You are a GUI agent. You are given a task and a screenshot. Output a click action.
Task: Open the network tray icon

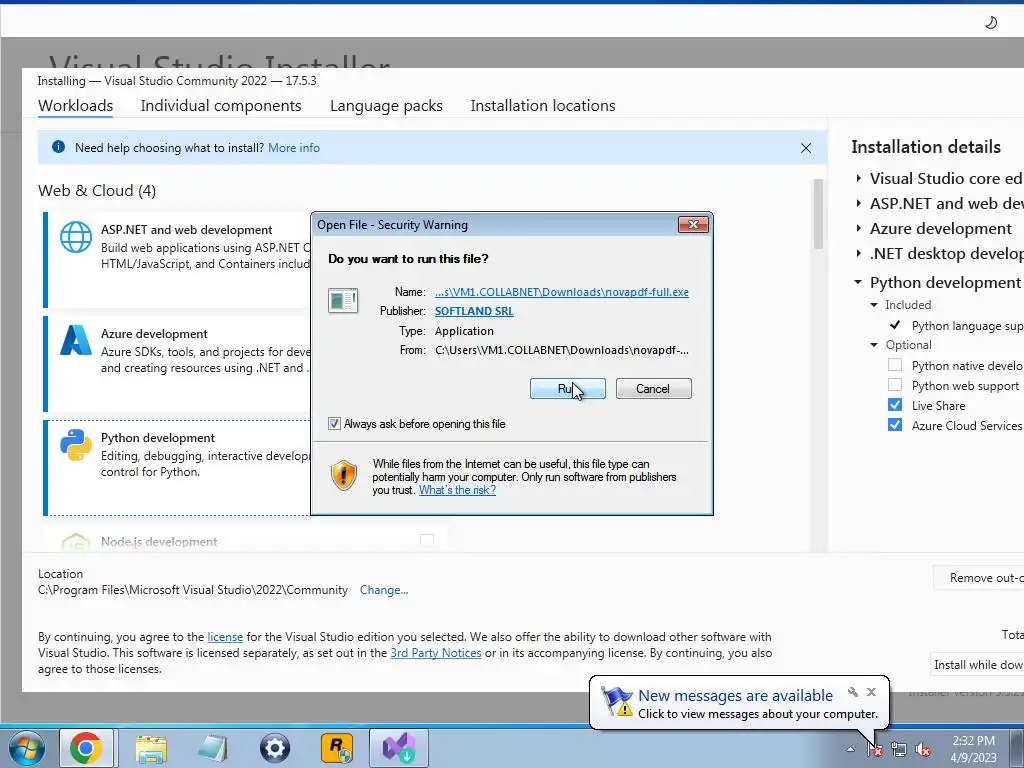click(x=899, y=750)
